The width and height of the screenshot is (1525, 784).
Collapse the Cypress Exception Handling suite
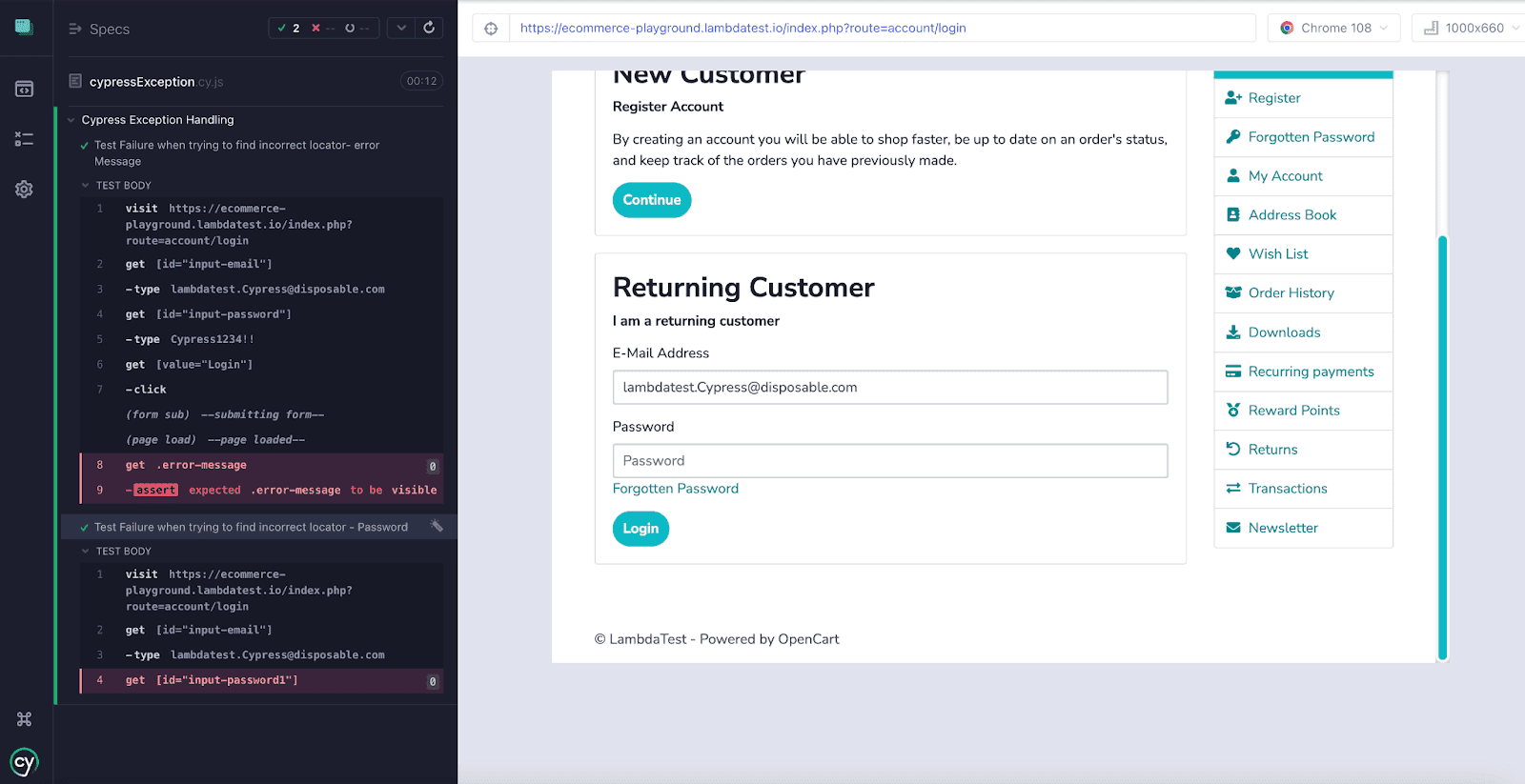click(x=71, y=120)
